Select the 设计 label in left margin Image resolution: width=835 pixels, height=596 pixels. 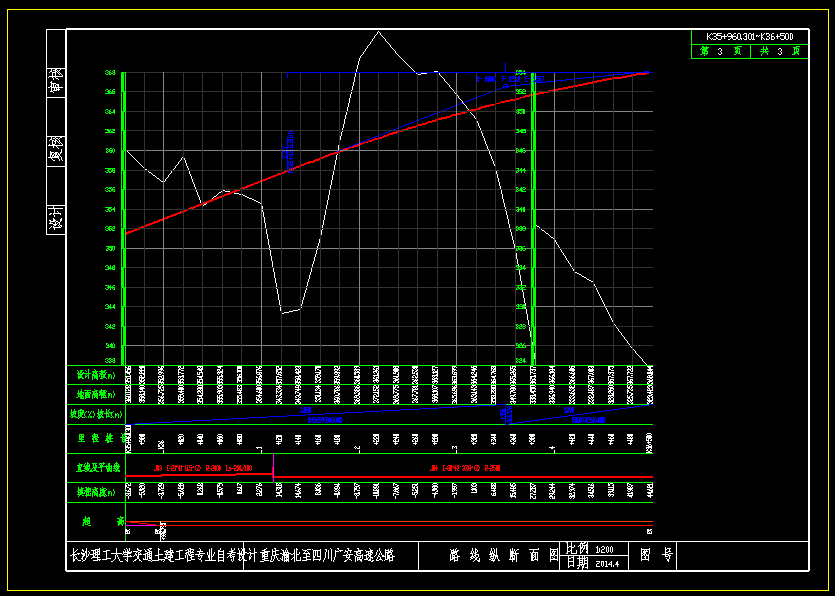57,218
